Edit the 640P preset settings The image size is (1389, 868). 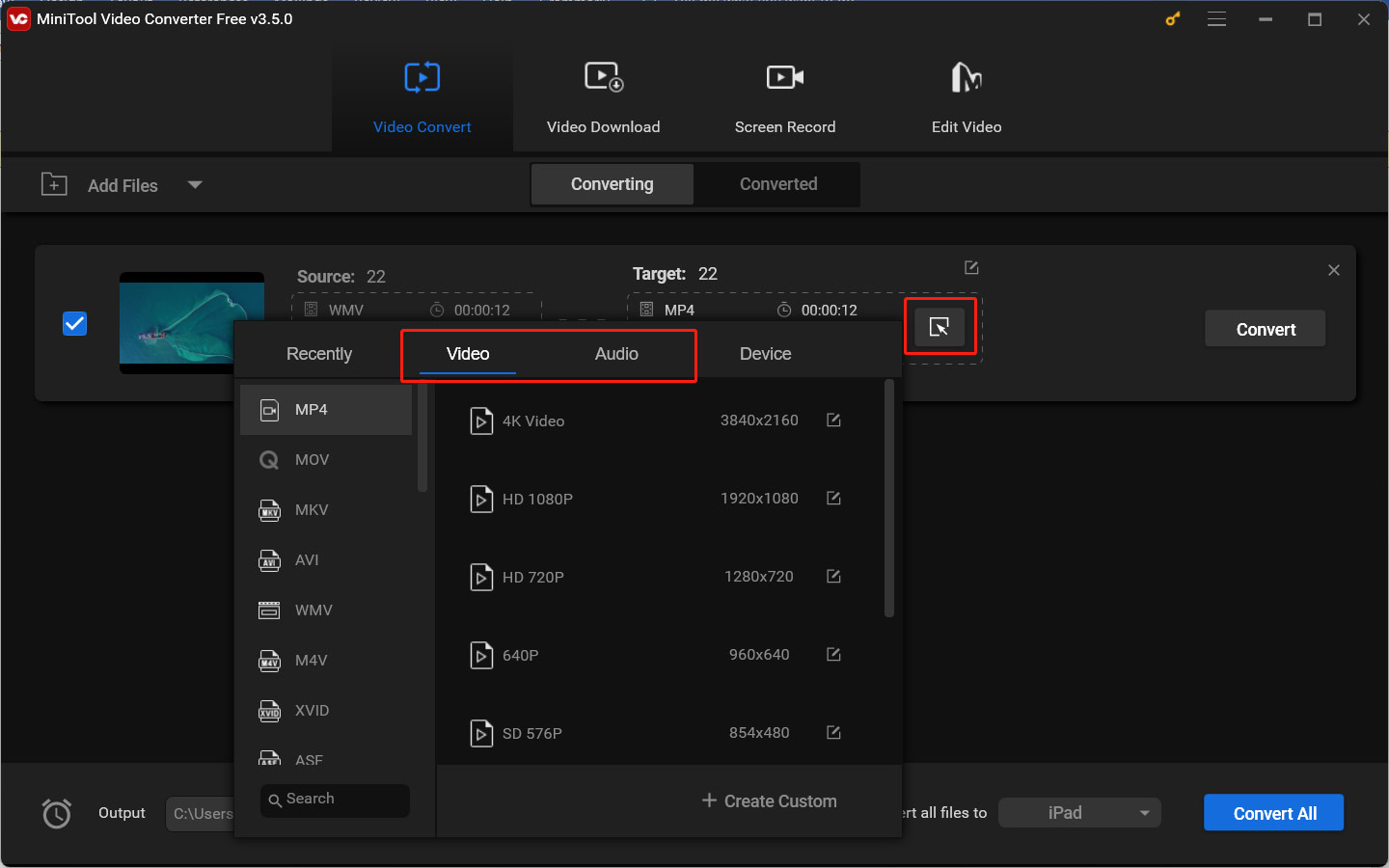click(x=833, y=655)
